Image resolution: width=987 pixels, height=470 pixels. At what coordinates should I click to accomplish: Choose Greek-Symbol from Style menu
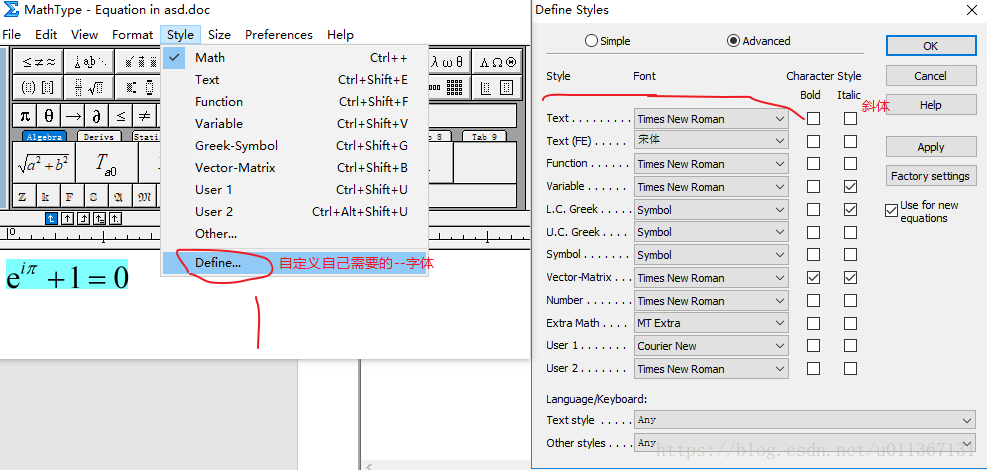295,145
